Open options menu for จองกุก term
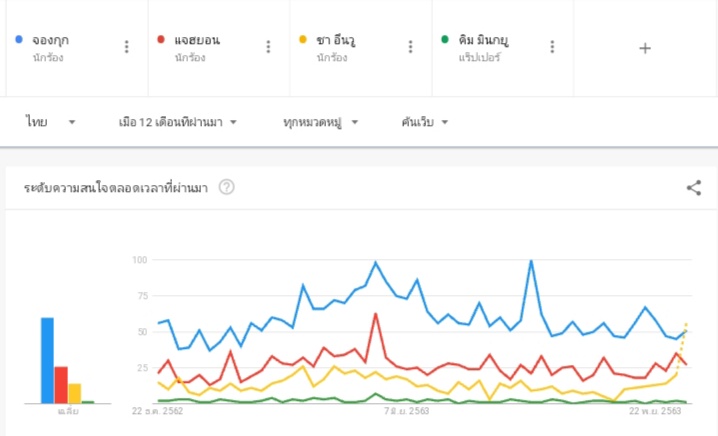The width and height of the screenshot is (718, 436). coord(127,47)
